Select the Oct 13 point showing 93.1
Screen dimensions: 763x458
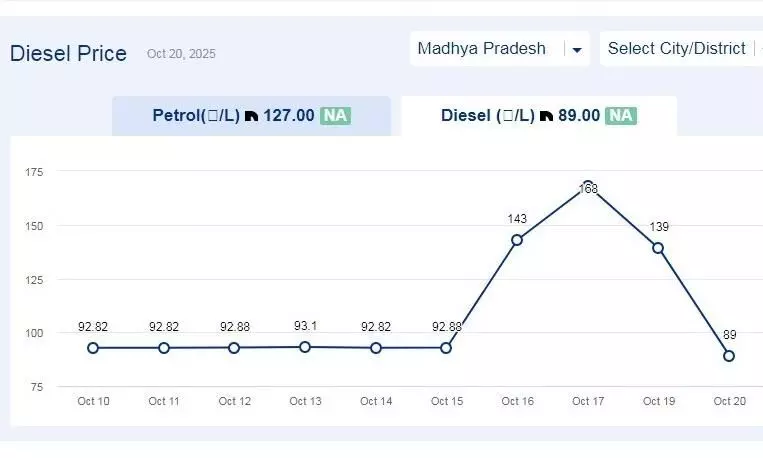(x=305, y=347)
